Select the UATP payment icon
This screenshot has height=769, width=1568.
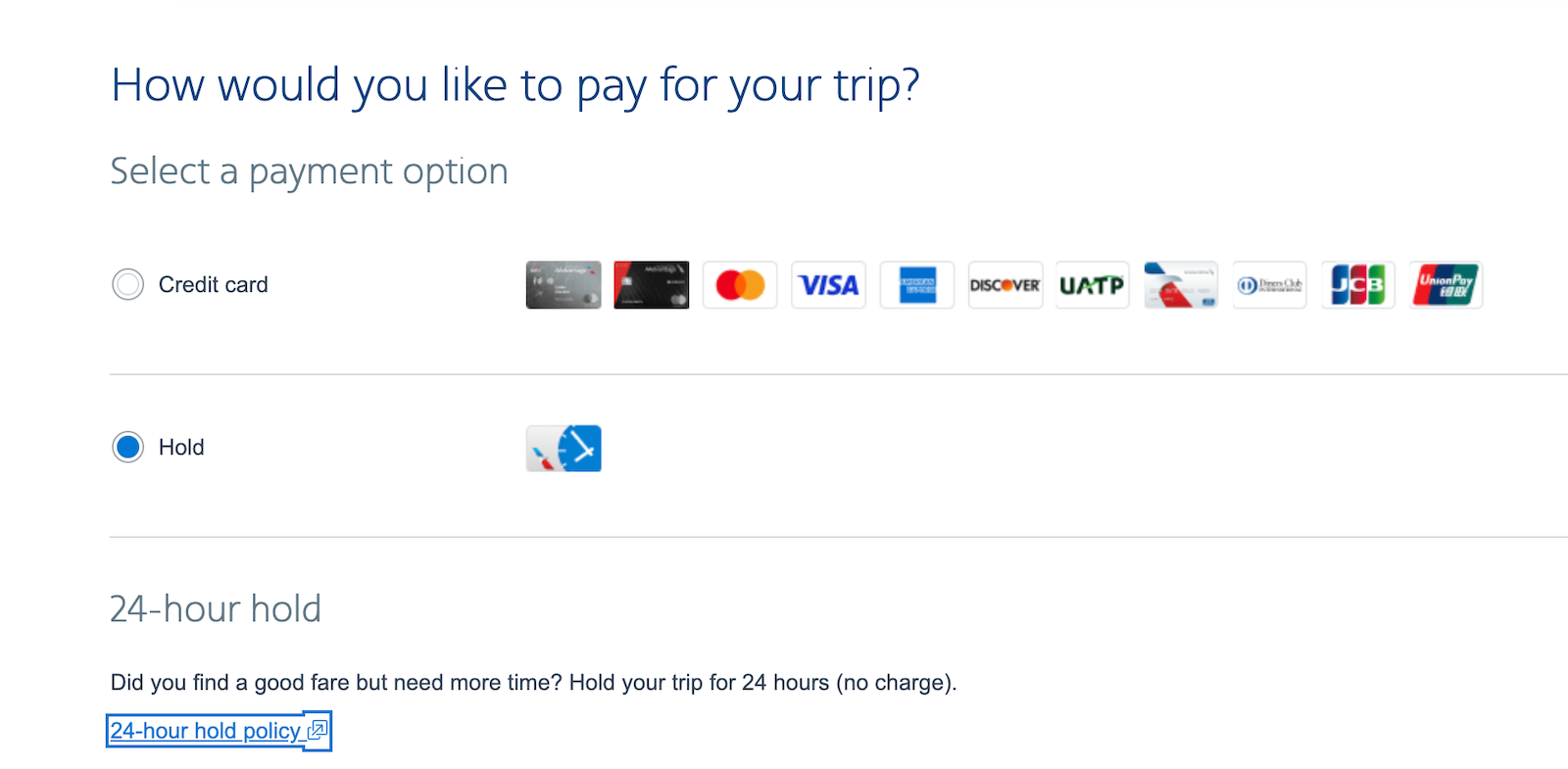pyautogui.click(x=1092, y=284)
